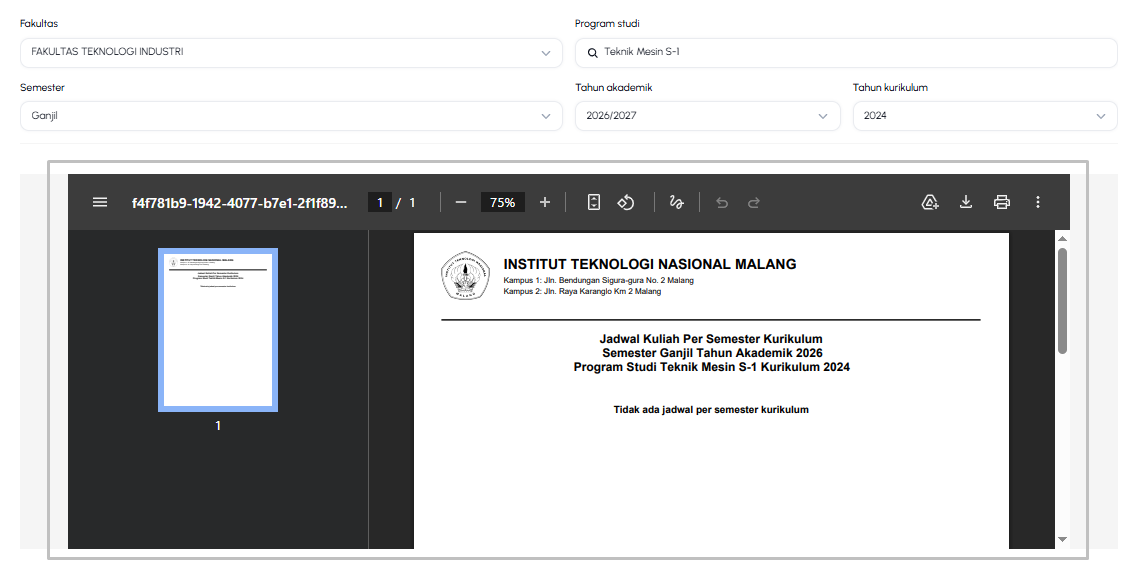
Task: Click the fit to page icon
Action: (594, 202)
